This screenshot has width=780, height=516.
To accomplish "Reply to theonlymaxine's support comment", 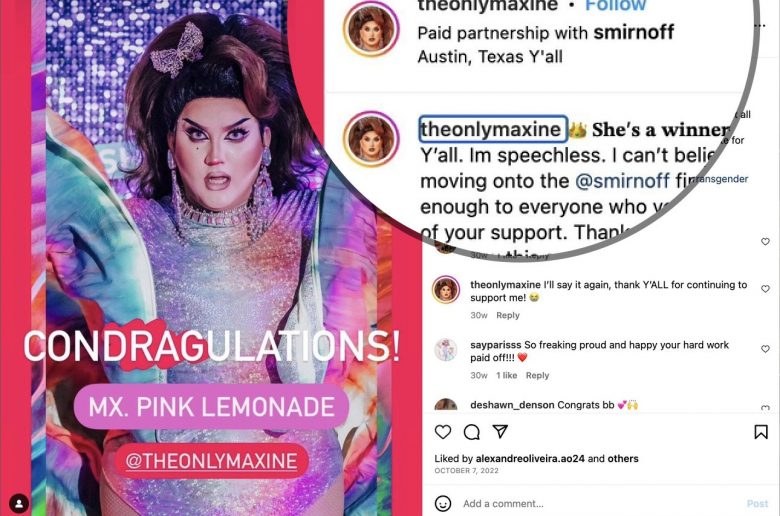I will click(508, 315).
